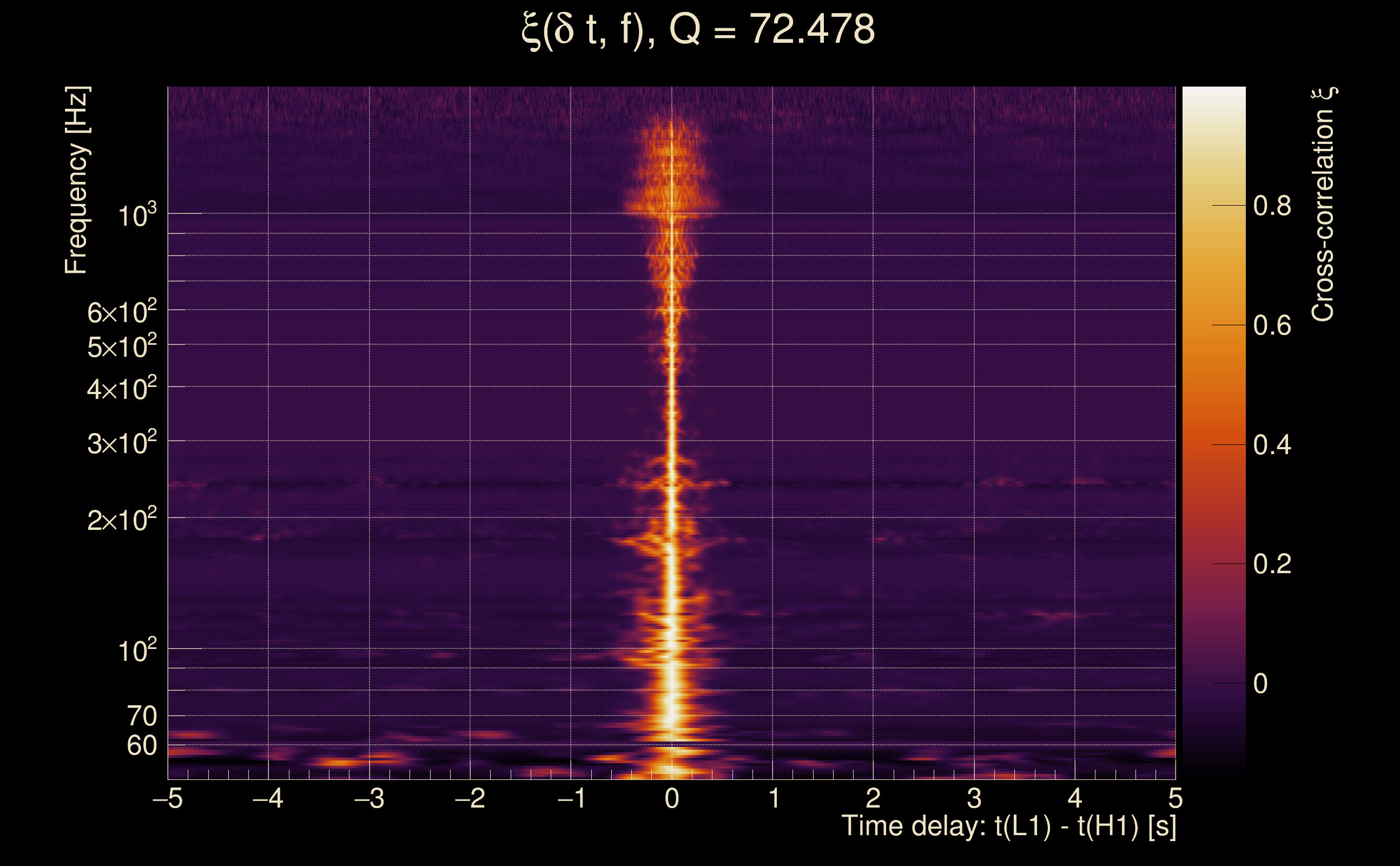Screen dimensions: 1400x866
Task: Click the 5 time delay tick label
Action: click(1175, 799)
